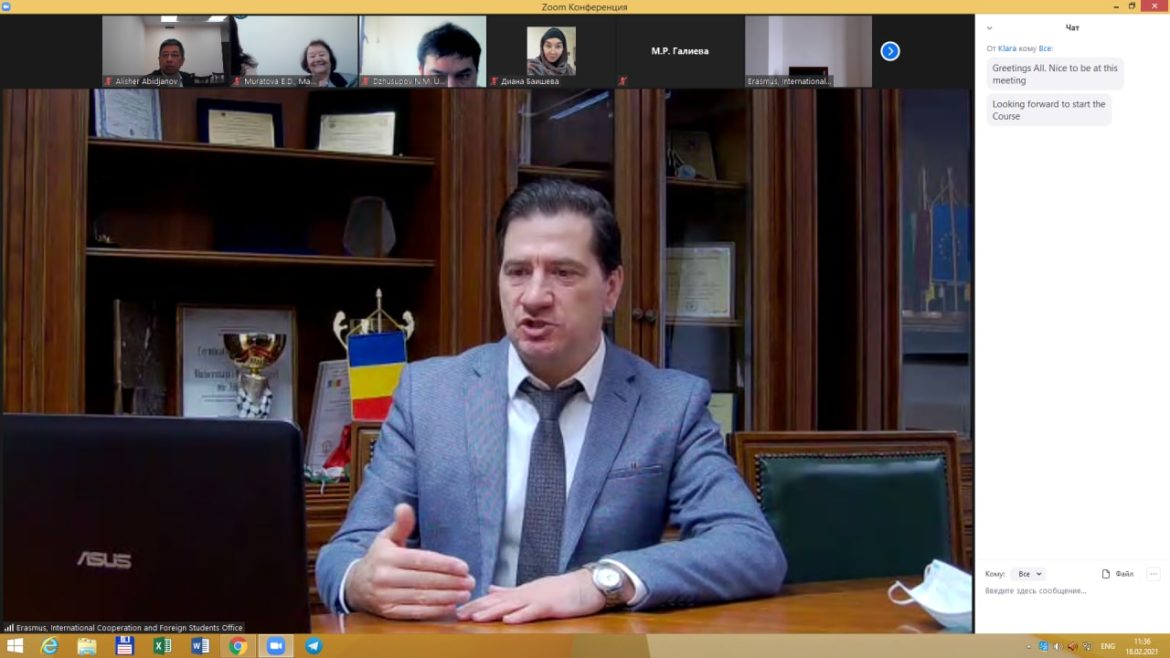The image size is (1170, 658).
Task: Open Google Chrome from the taskbar
Action: (238, 646)
